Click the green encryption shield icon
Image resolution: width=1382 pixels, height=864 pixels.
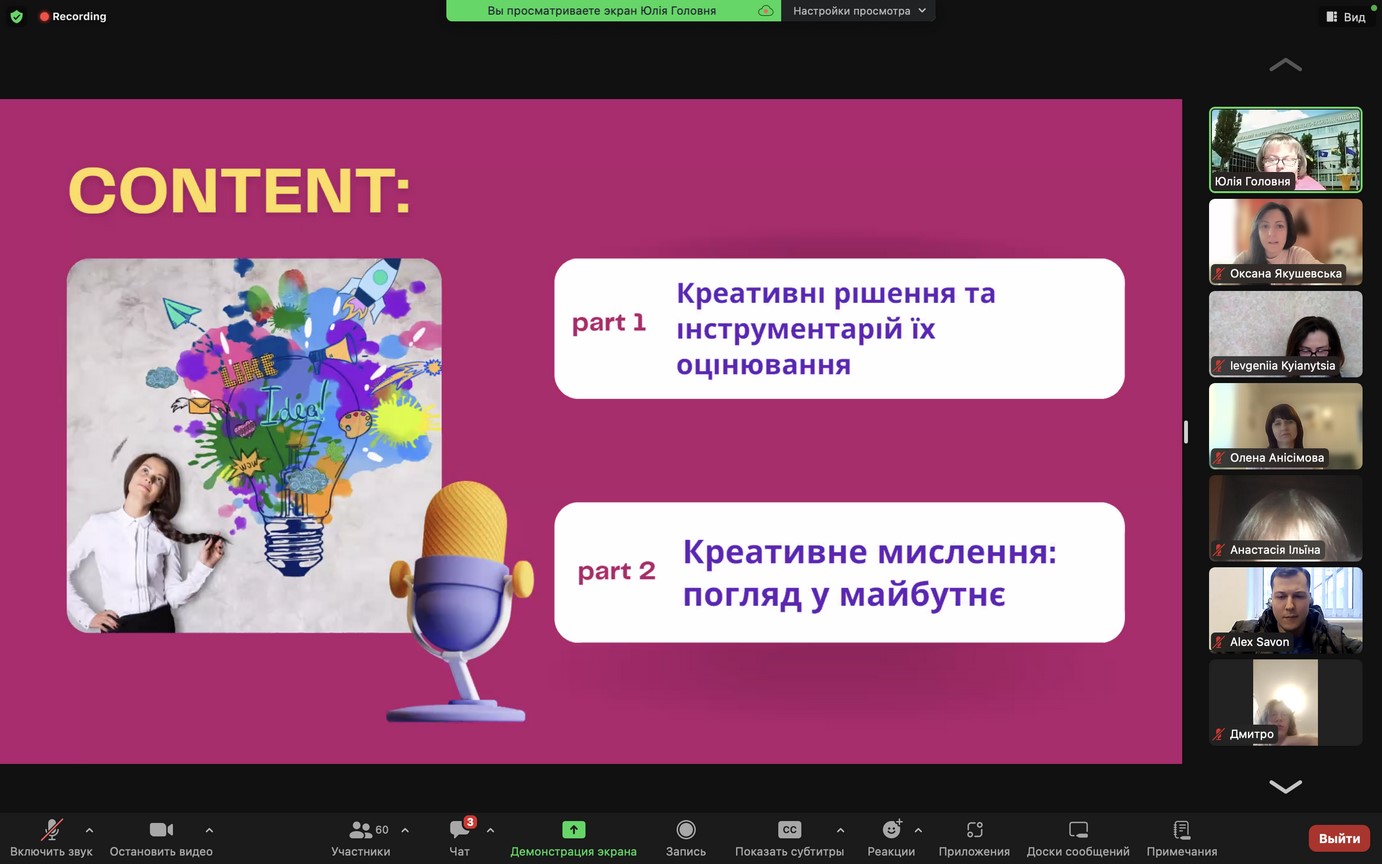click(16, 16)
